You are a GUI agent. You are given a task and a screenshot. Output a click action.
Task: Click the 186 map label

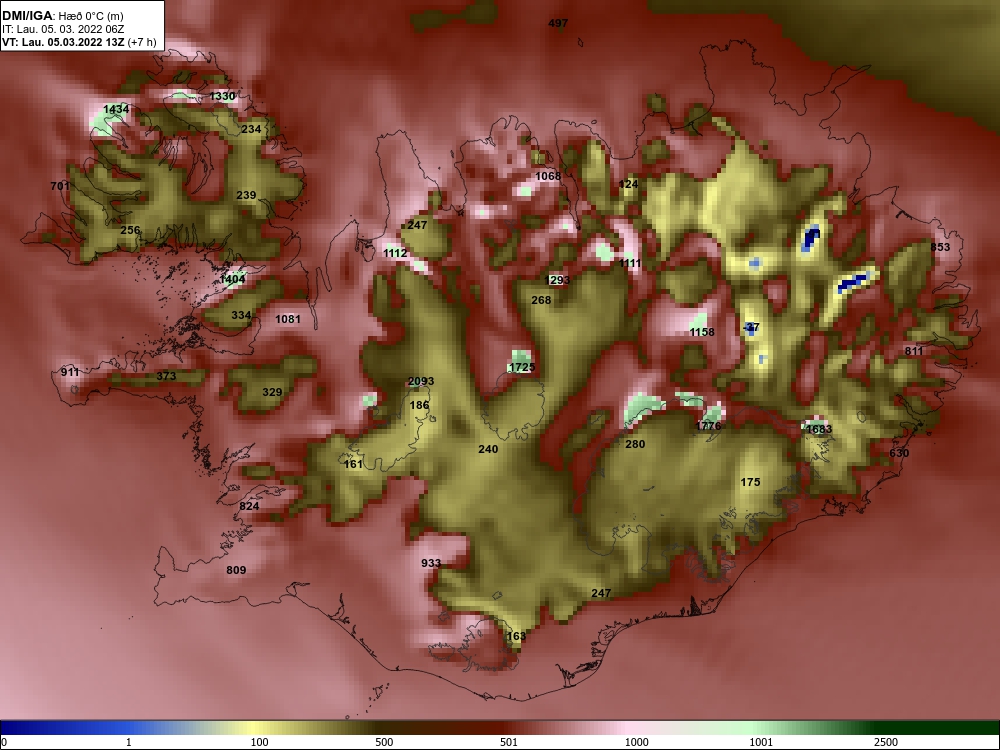(419, 406)
